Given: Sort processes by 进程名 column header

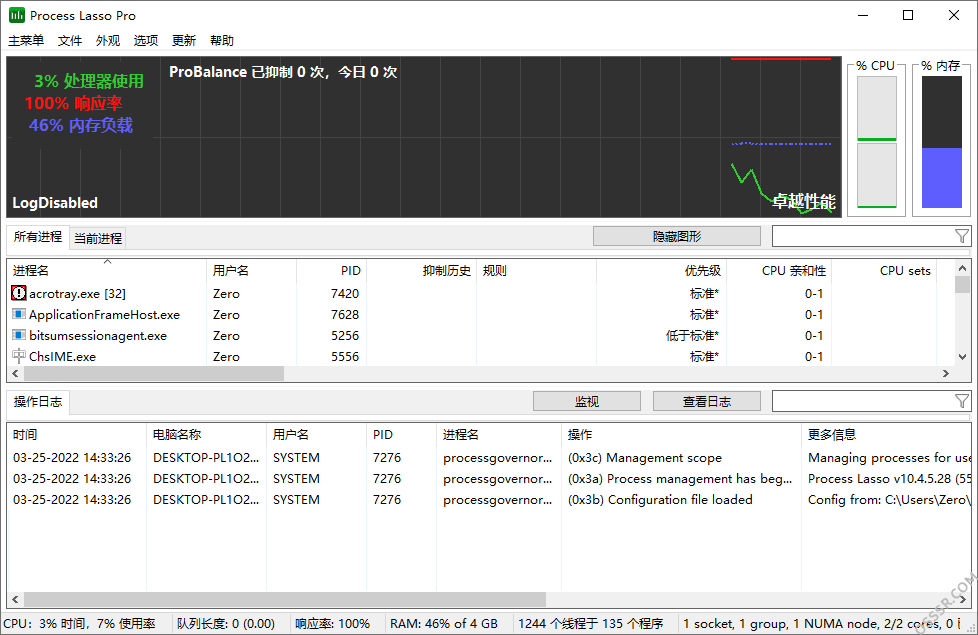Looking at the screenshot, I should click(x=107, y=271).
